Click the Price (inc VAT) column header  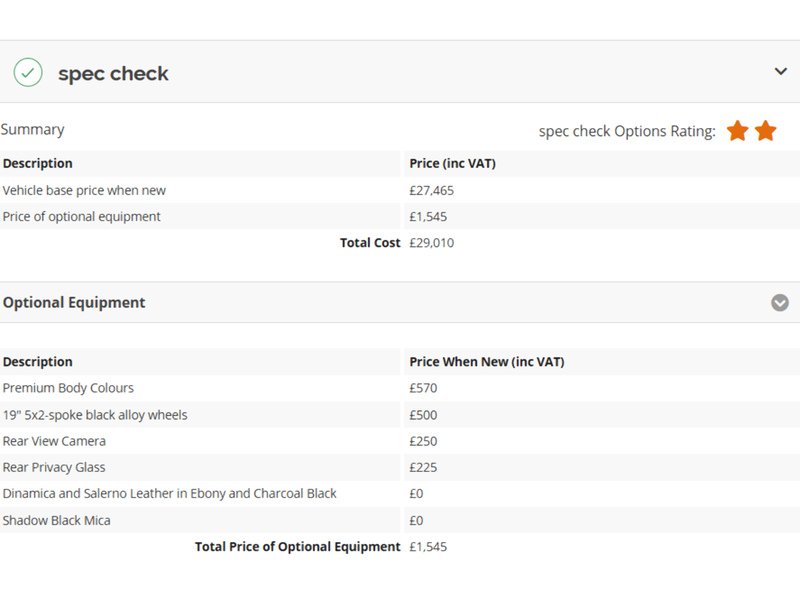click(452, 163)
